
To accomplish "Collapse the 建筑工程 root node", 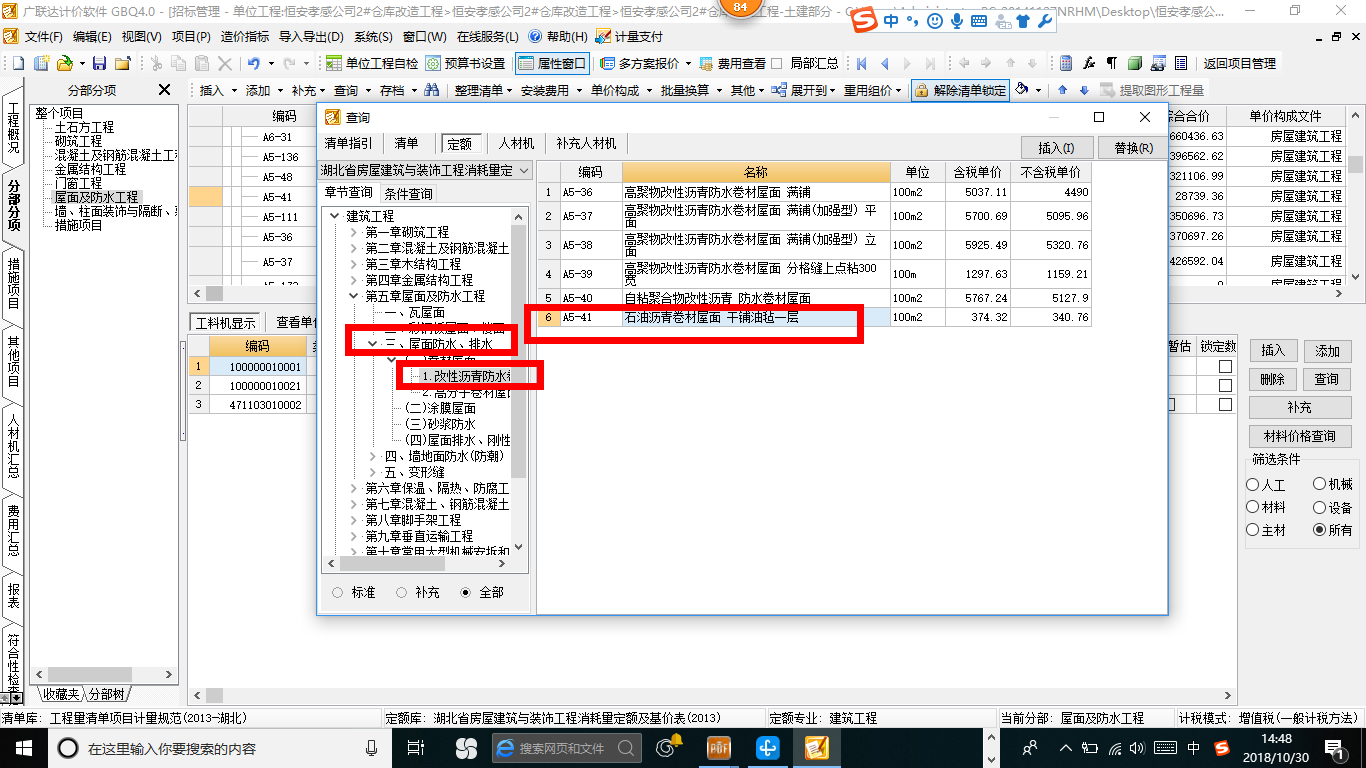I will tap(335, 216).
